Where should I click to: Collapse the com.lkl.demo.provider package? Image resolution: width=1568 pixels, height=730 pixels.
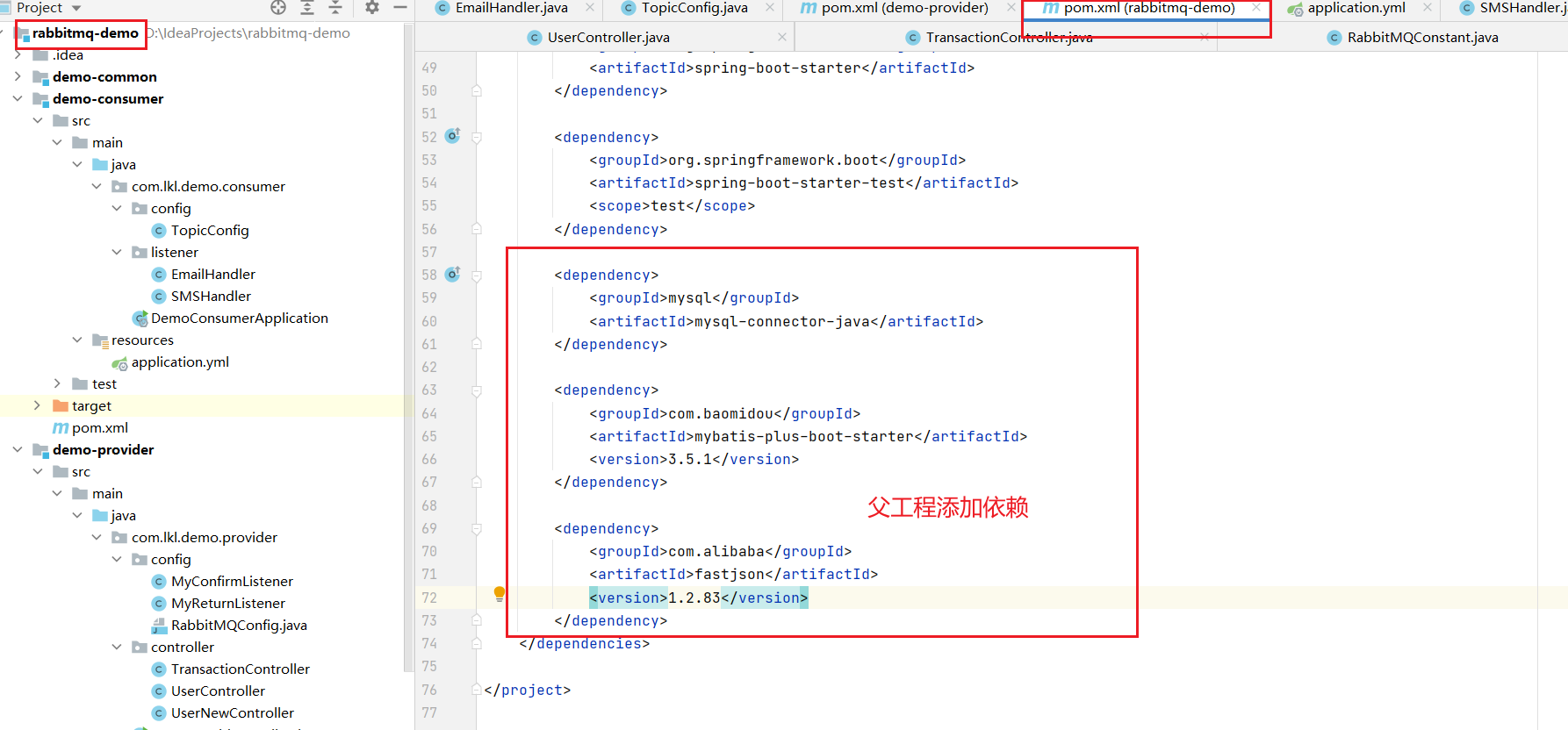(97, 537)
